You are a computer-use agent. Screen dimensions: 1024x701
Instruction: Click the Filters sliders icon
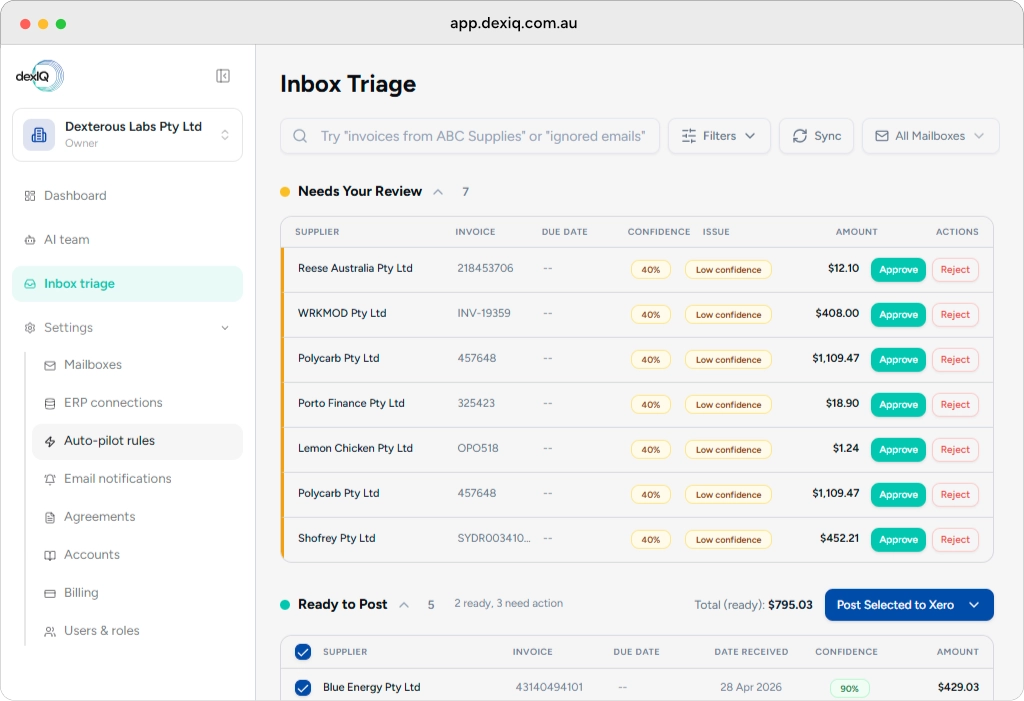click(x=689, y=136)
